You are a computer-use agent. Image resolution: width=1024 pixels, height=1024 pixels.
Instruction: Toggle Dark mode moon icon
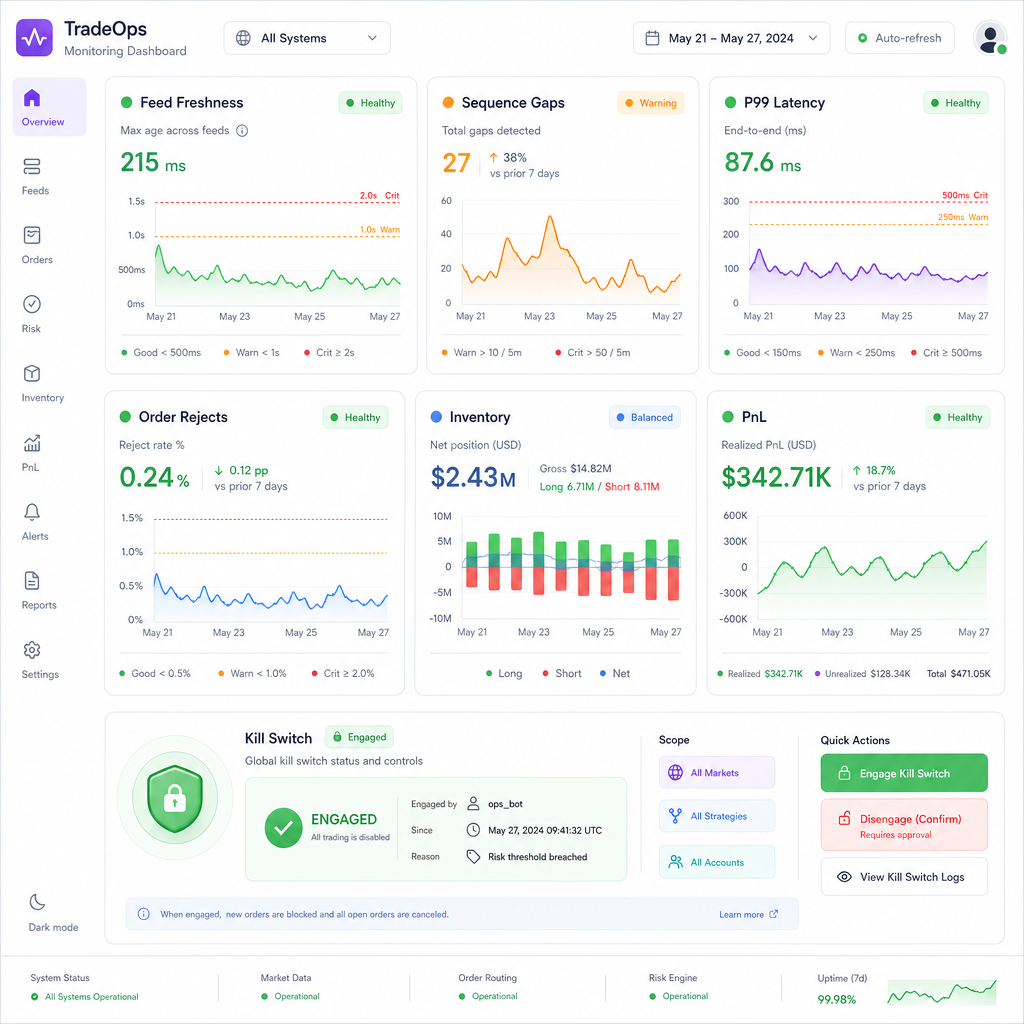click(x=37, y=902)
